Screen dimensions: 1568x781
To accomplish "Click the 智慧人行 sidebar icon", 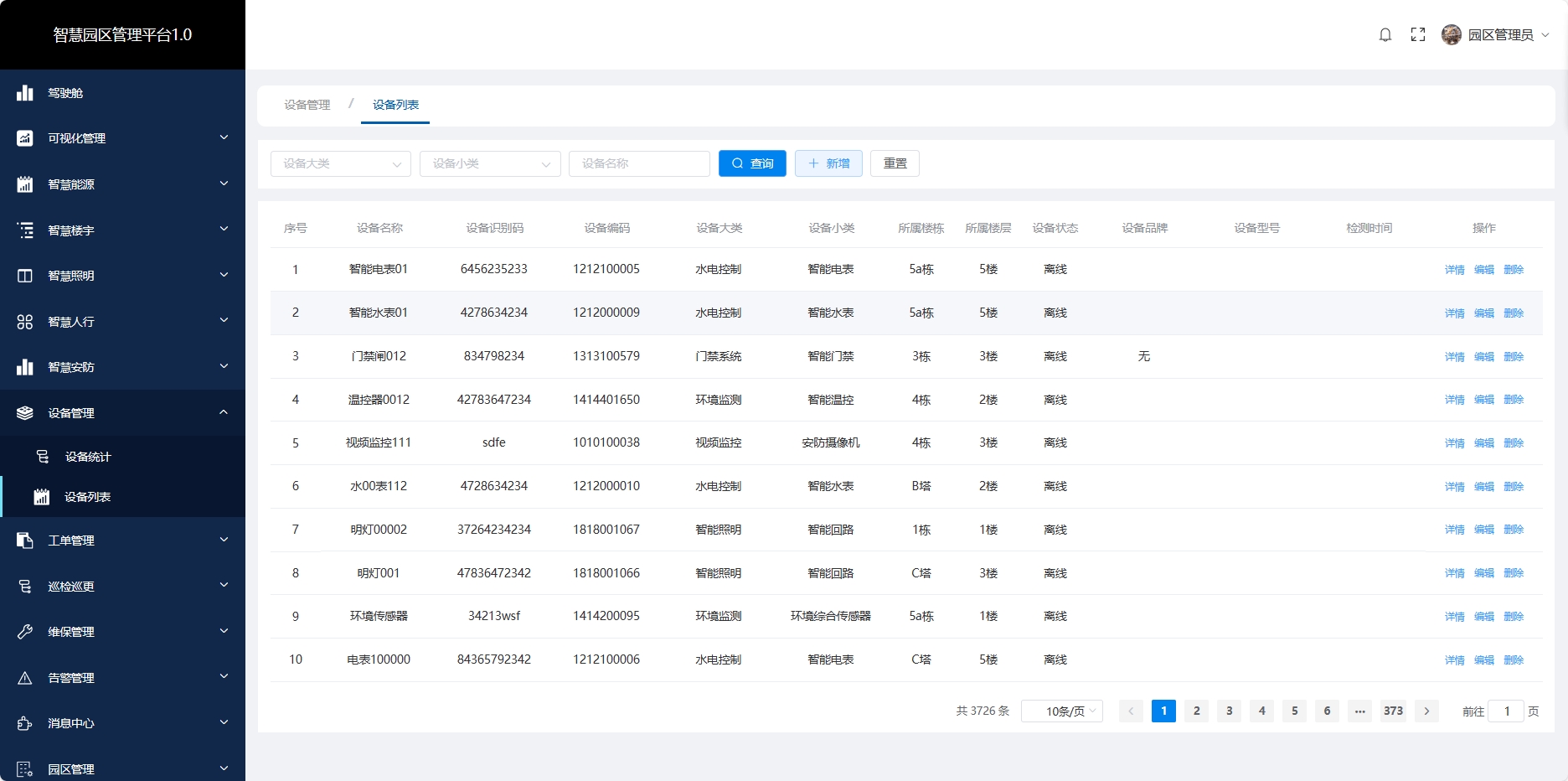I will tap(25, 322).
